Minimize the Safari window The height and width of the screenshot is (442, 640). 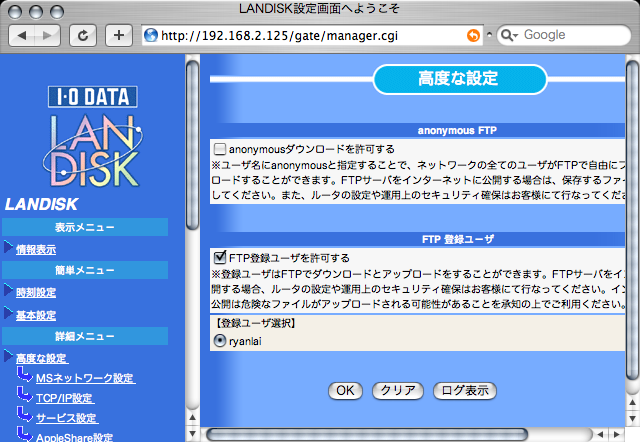36,12
